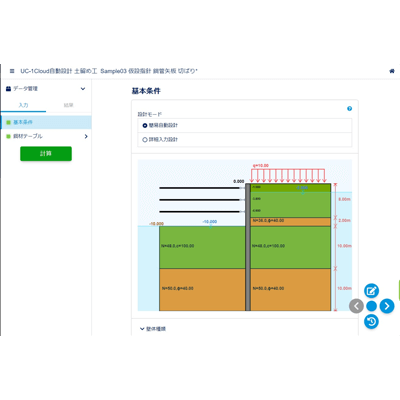Click the 基本条件 page heading
Image resolution: width=400 pixels, height=400 pixels.
click(x=146, y=91)
